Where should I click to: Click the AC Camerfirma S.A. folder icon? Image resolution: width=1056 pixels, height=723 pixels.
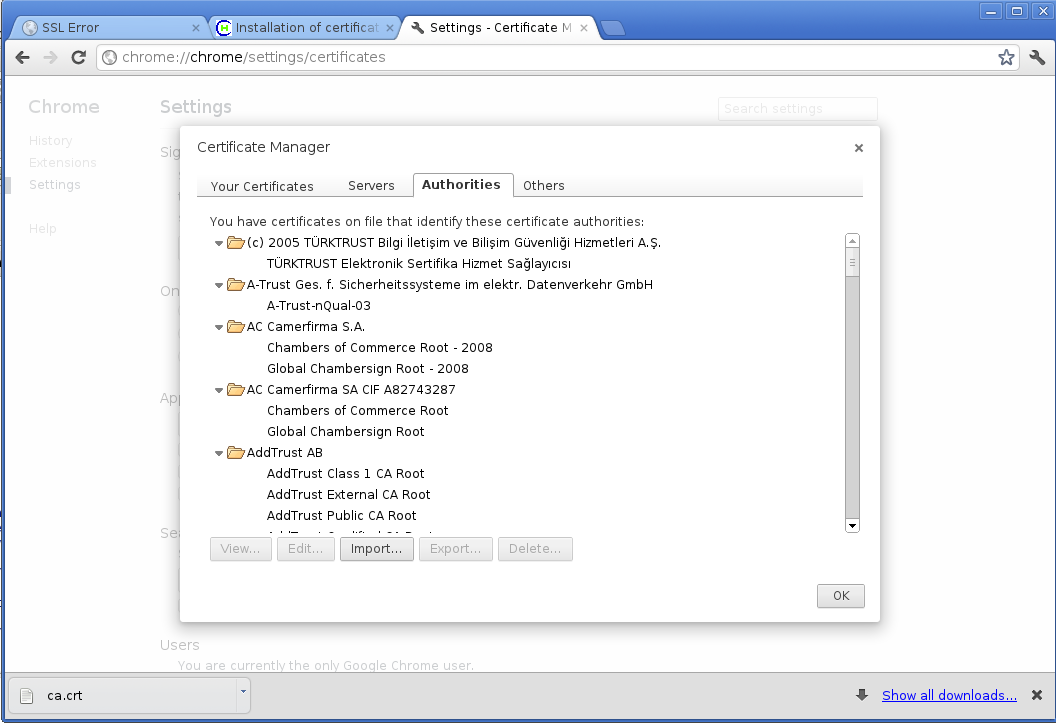click(236, 326)
